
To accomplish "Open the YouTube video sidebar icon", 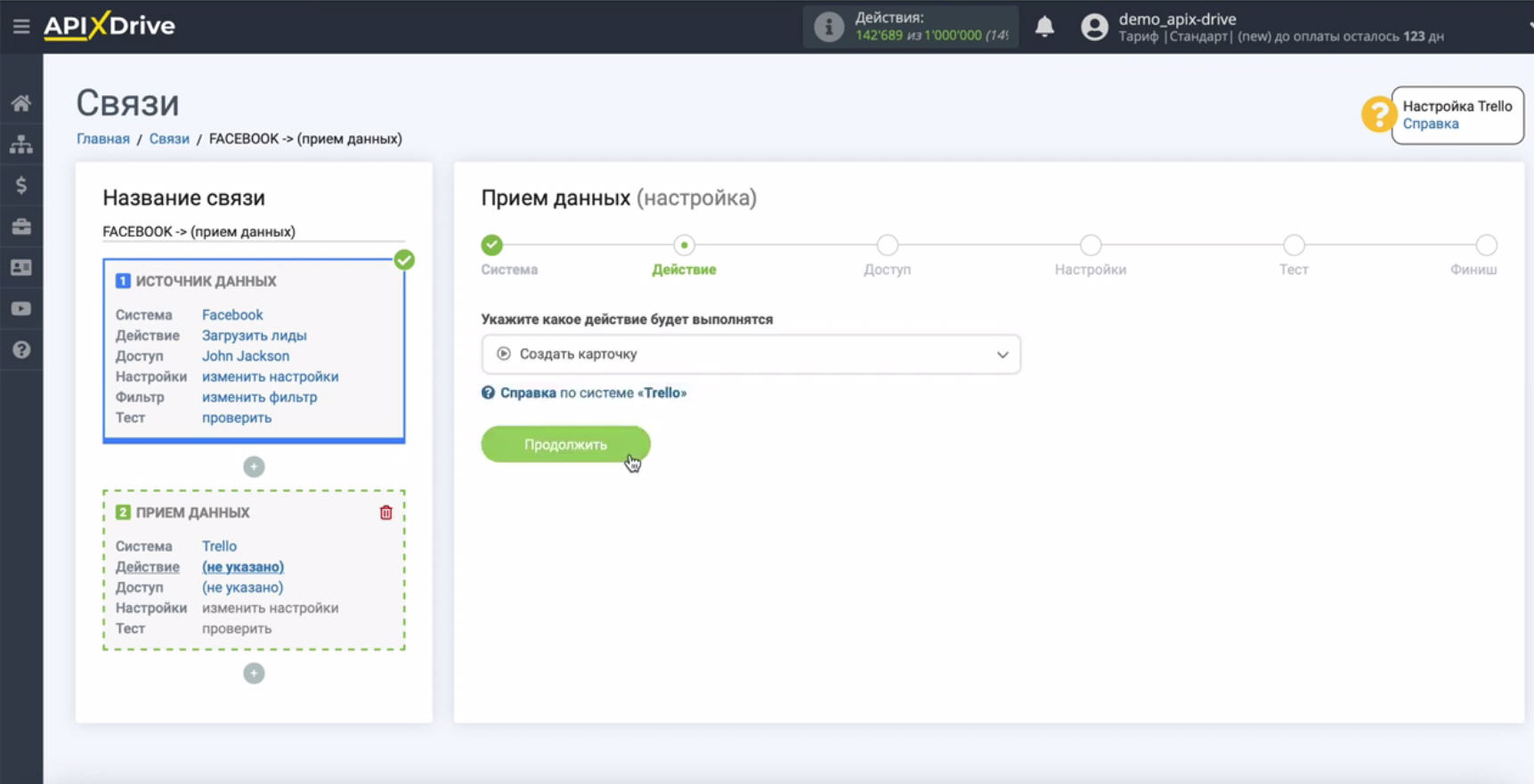I will tap(21, 309).
